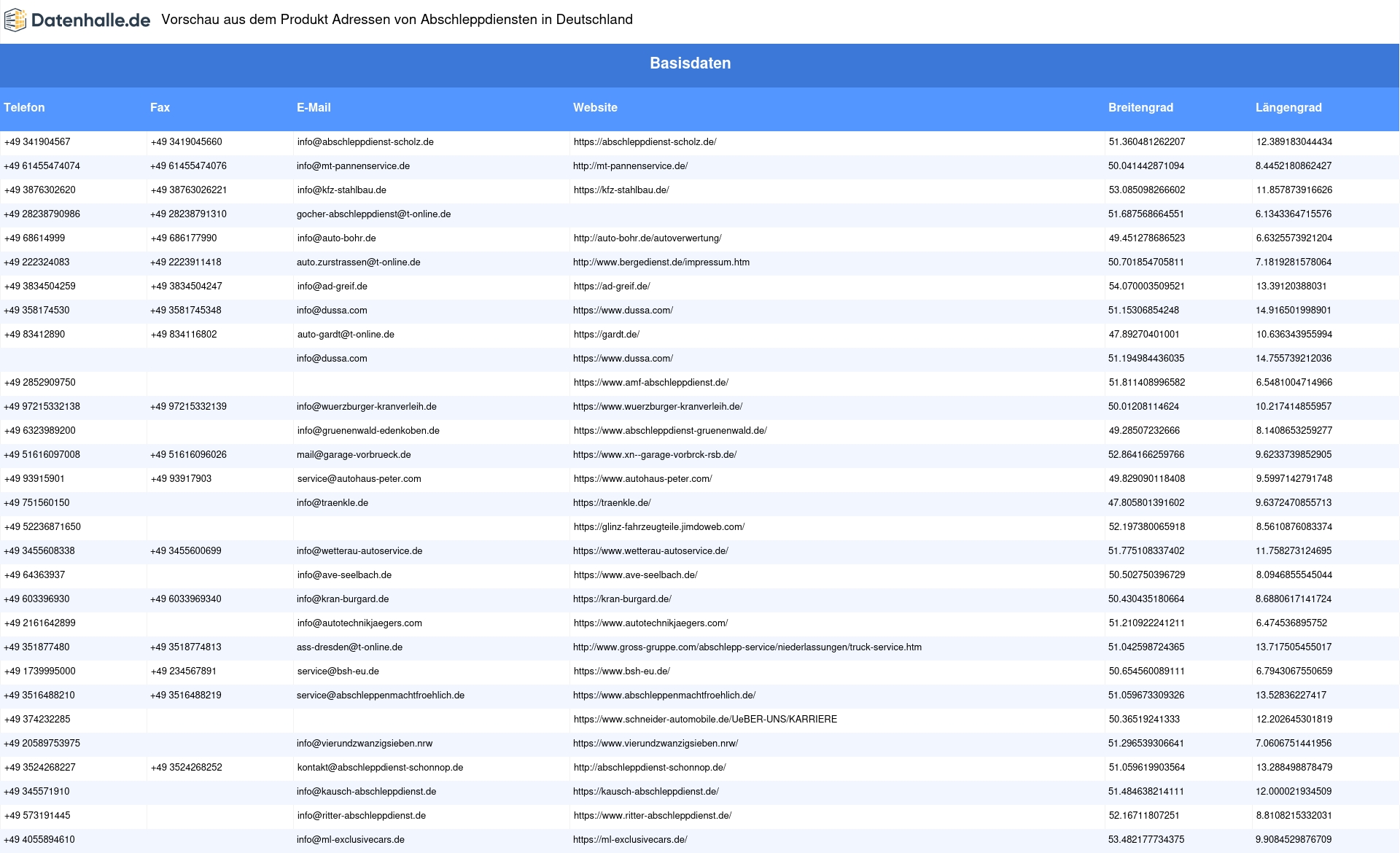Click latitude value 54.070003509521
1400x853 pixels.
tap(1147, 287)
